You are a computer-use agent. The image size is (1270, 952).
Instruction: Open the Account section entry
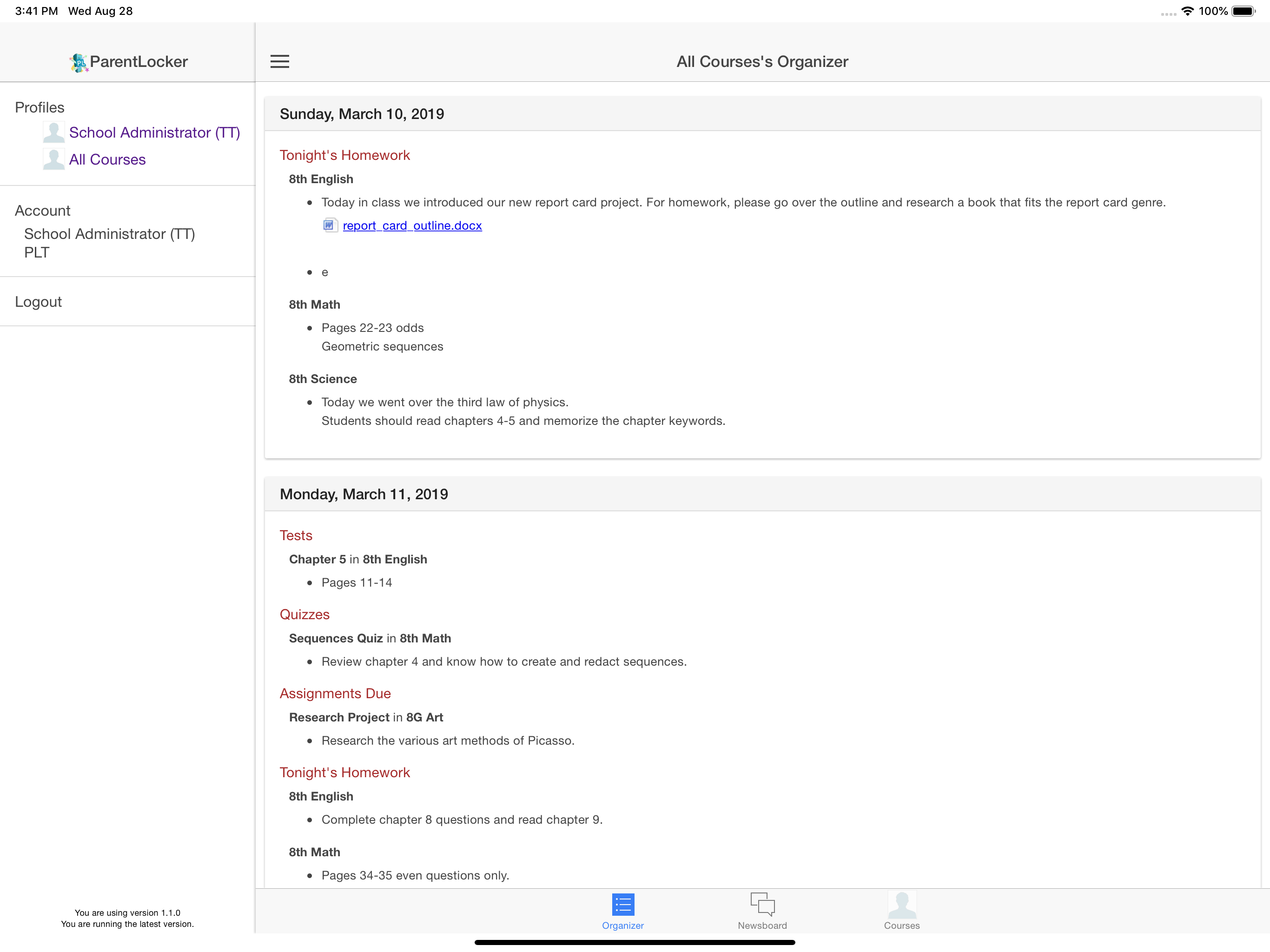tap(42, 211)
